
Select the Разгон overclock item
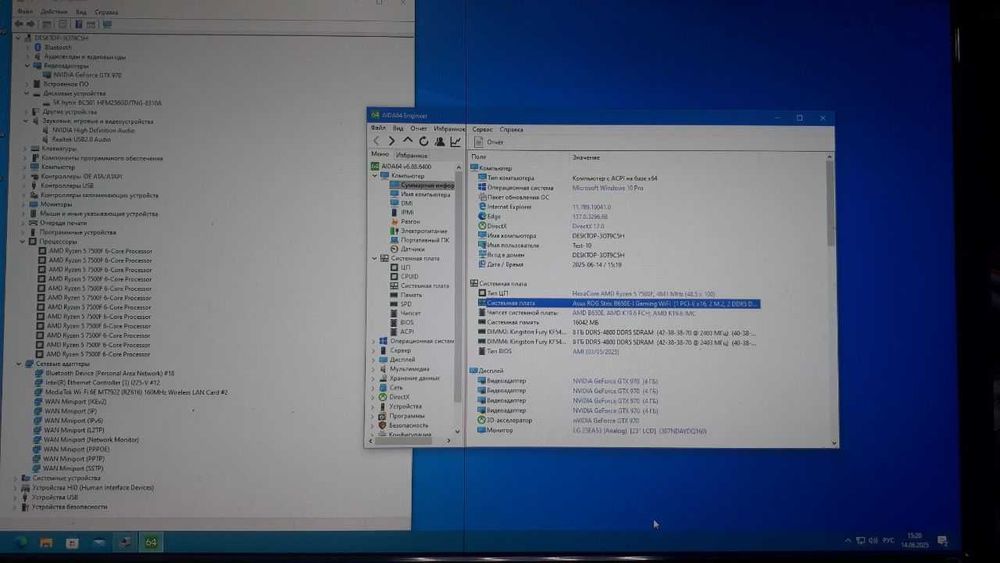(404, 221)
